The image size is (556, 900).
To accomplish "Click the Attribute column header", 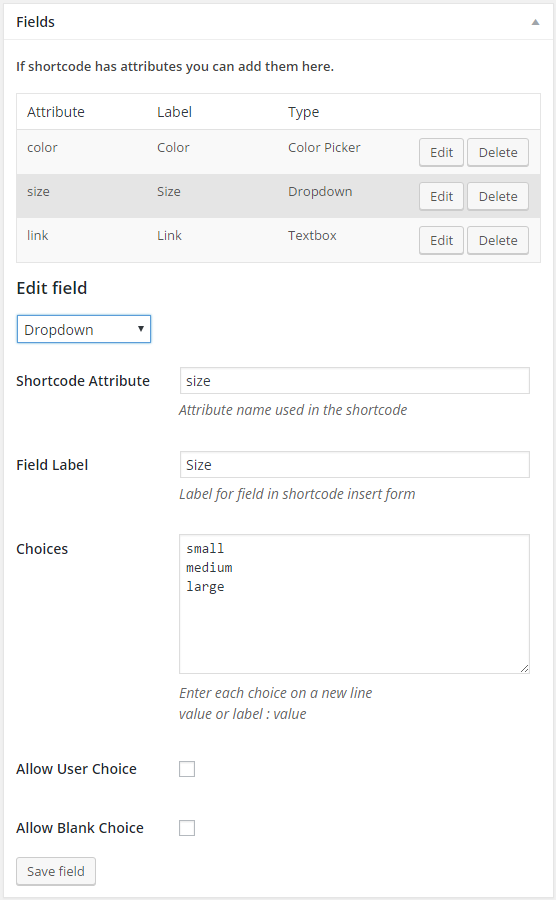I will point(56,112).
